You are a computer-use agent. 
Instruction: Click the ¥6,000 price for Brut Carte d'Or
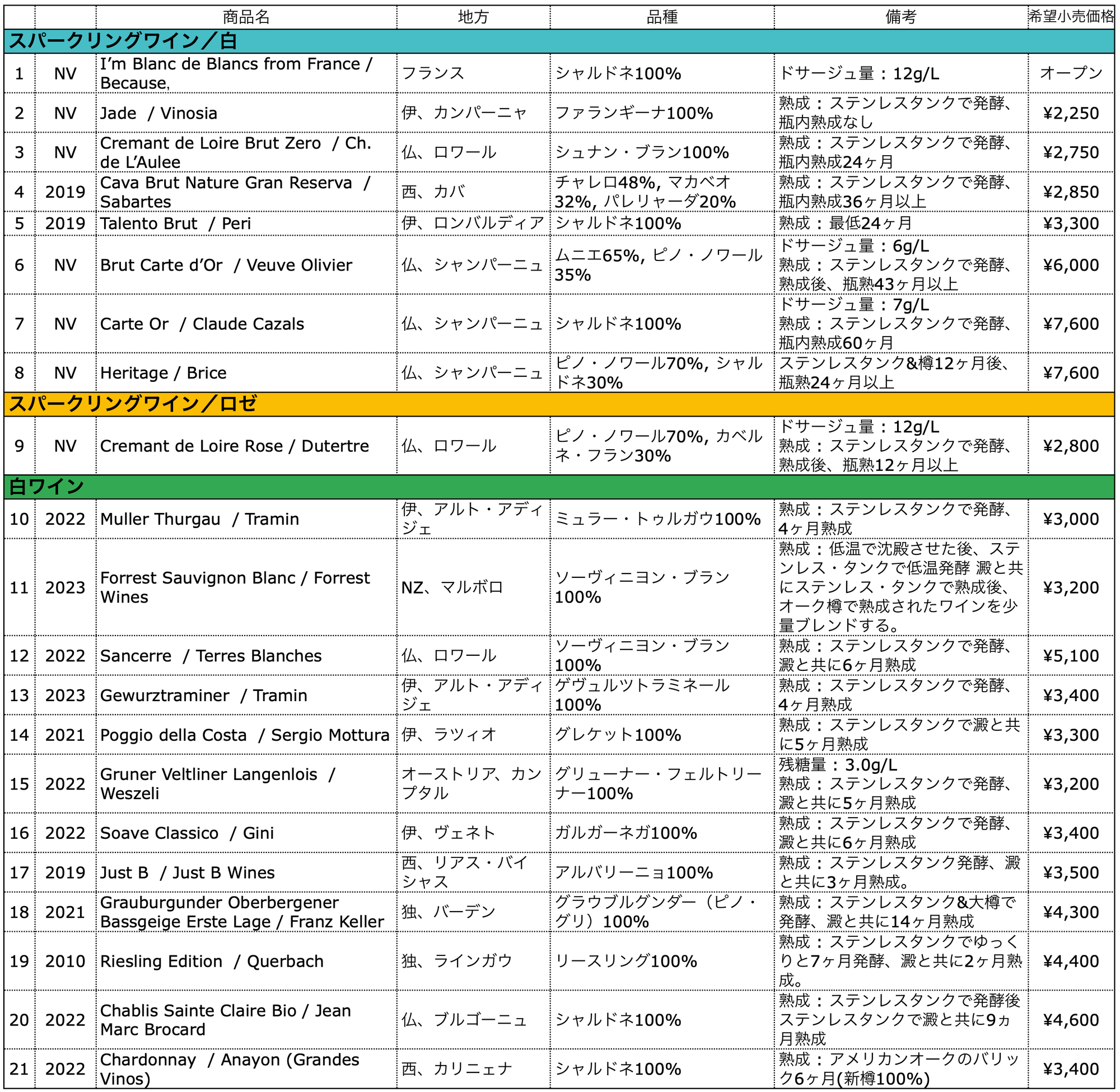pos(1071,265)
